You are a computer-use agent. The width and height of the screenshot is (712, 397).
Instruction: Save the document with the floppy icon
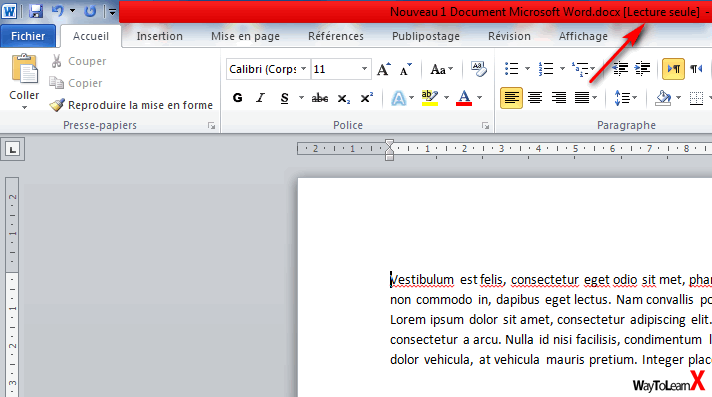click(x=36, y=11)
